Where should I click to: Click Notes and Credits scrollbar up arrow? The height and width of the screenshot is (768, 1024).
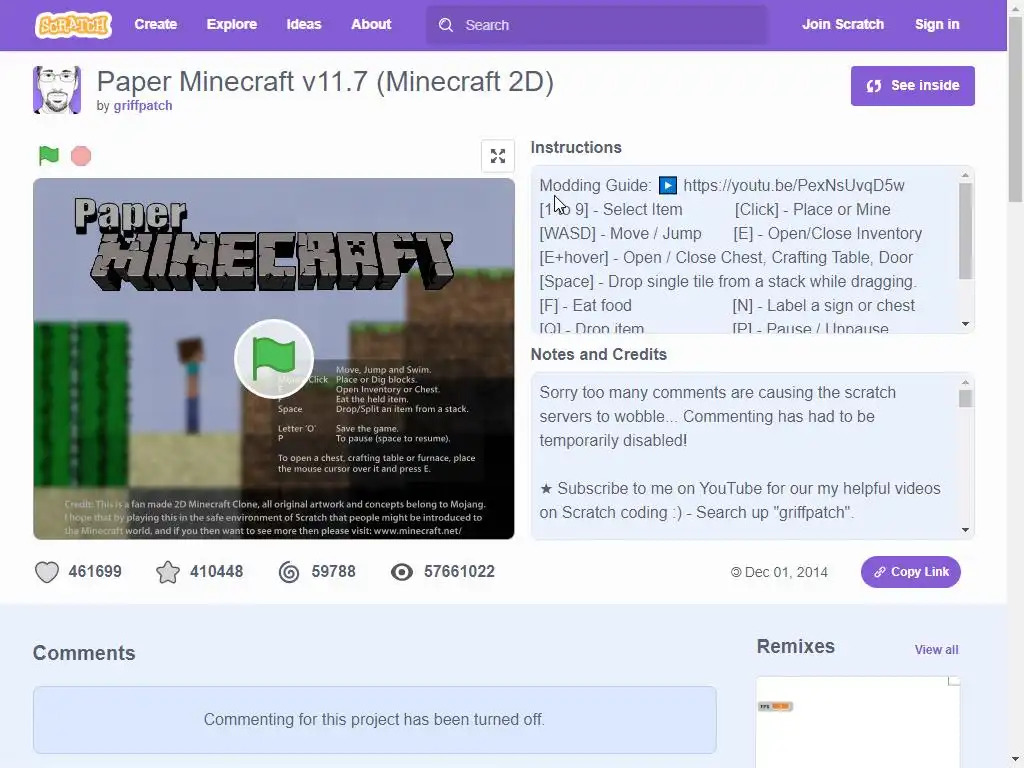(x=965, y=382)
